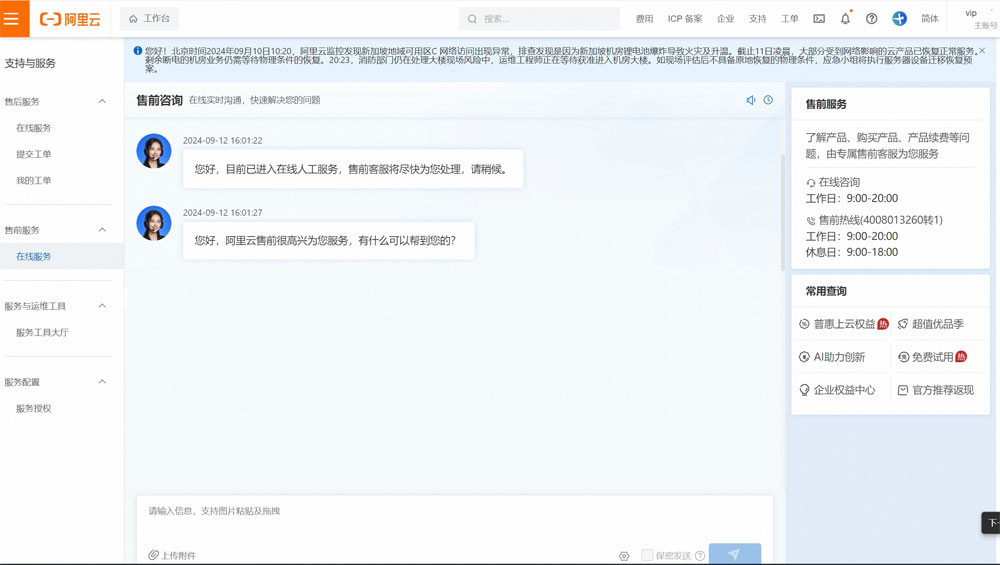Open the notifications bell

(x=845, y=18)
